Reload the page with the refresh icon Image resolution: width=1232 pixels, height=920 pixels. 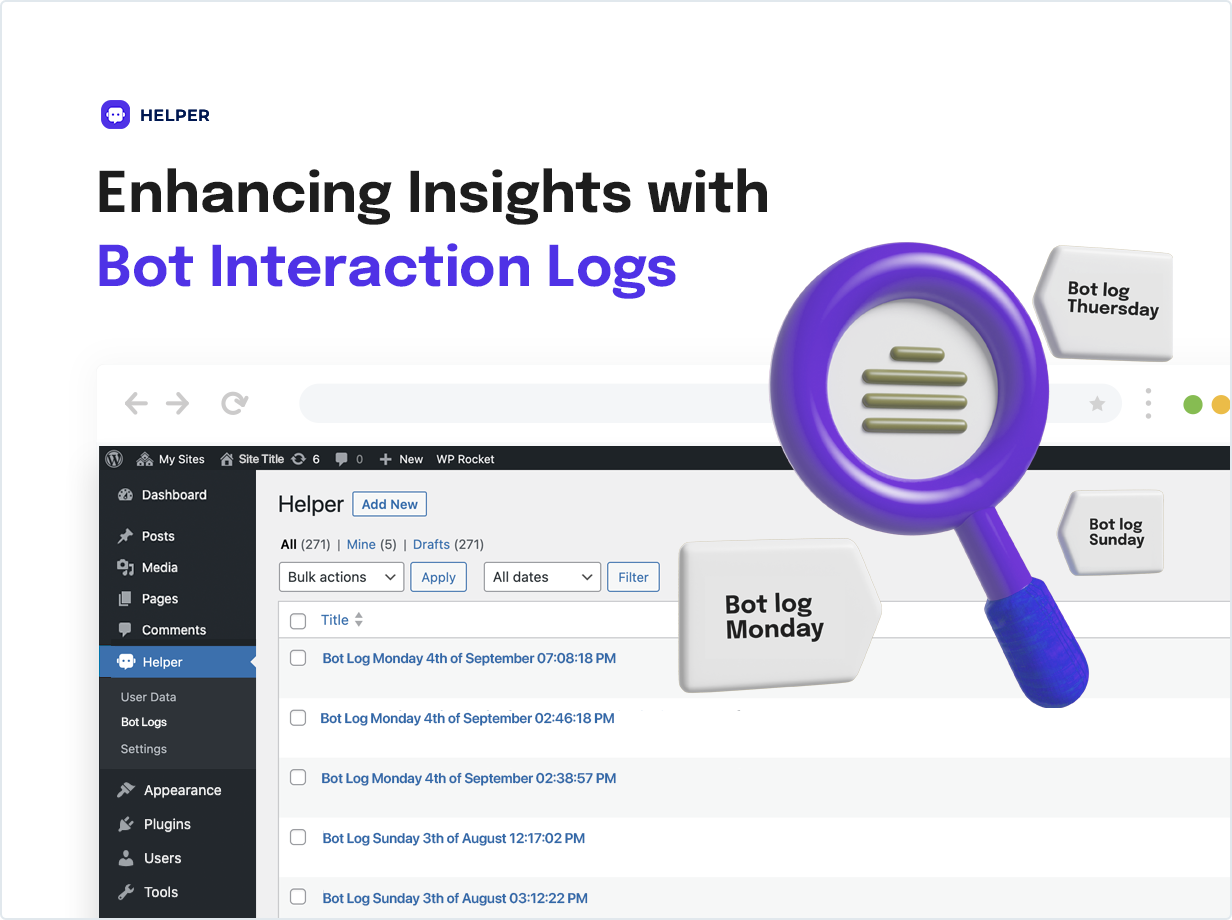(x=234, y=404)
